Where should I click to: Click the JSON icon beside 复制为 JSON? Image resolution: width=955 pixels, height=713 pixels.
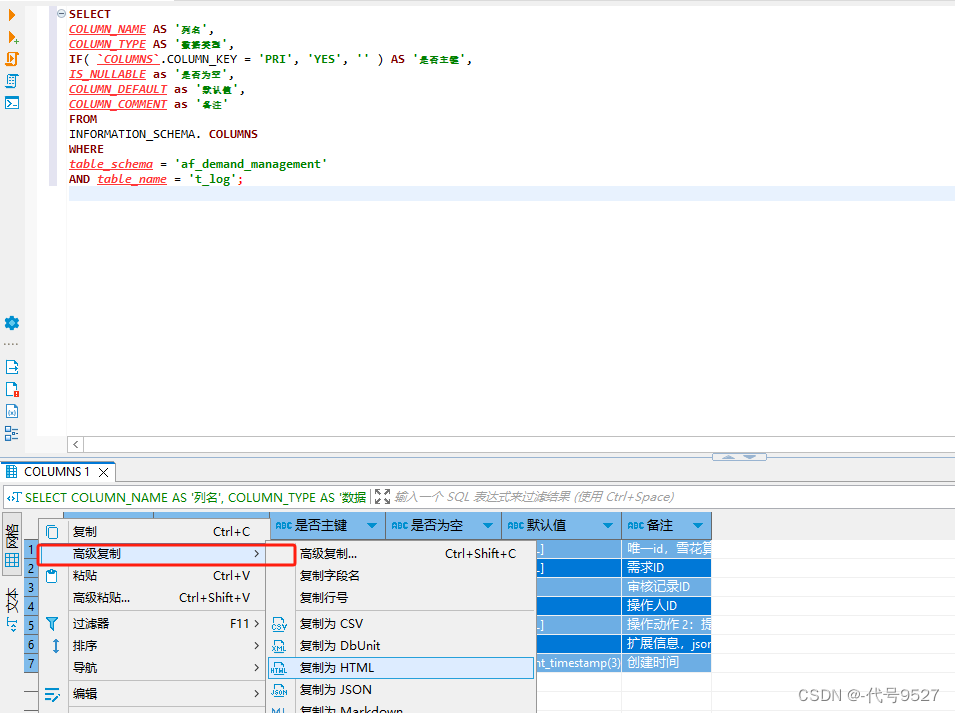point(279,690)
